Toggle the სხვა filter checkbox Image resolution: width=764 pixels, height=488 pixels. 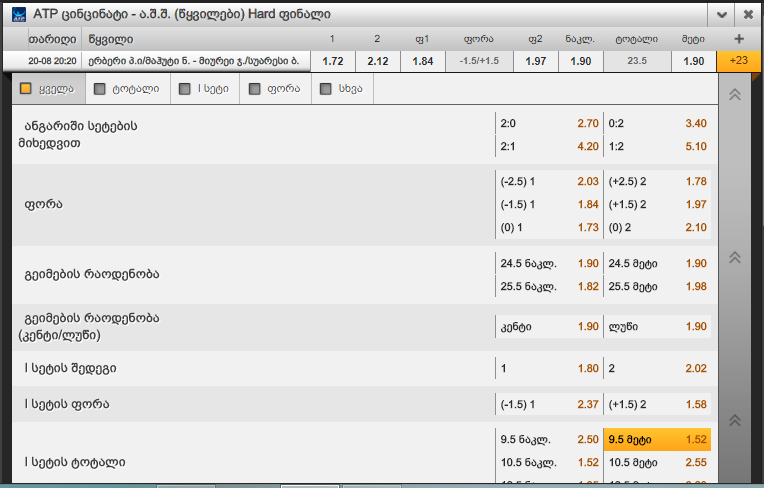325,89
